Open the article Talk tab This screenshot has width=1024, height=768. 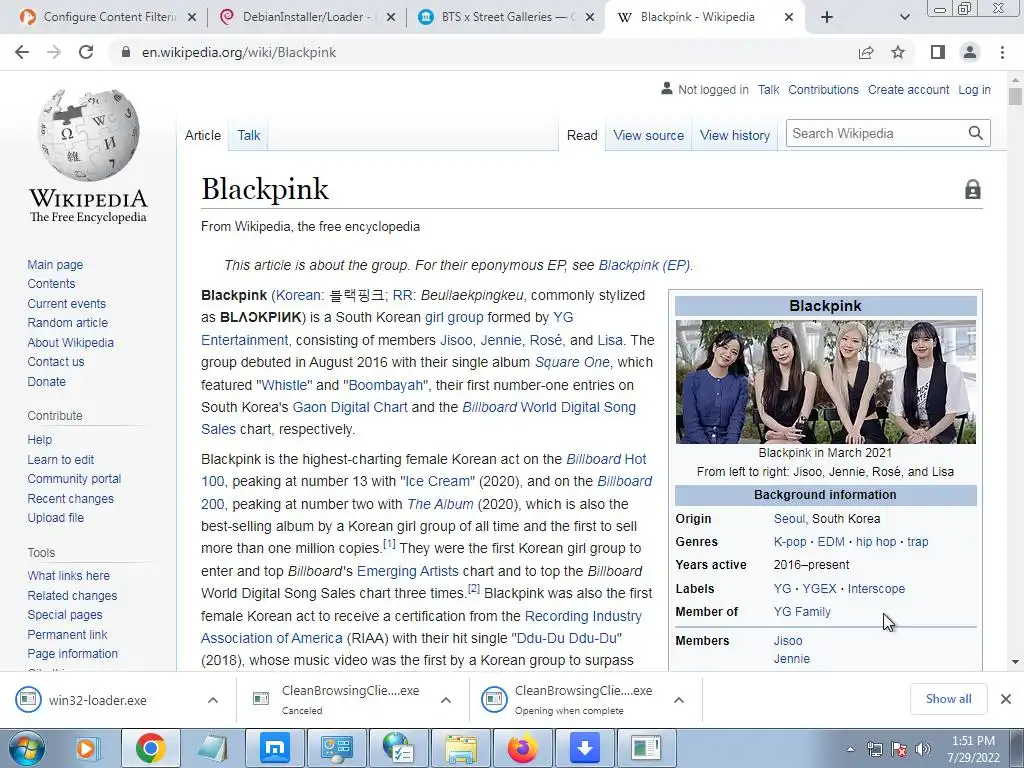coord(249,135)
